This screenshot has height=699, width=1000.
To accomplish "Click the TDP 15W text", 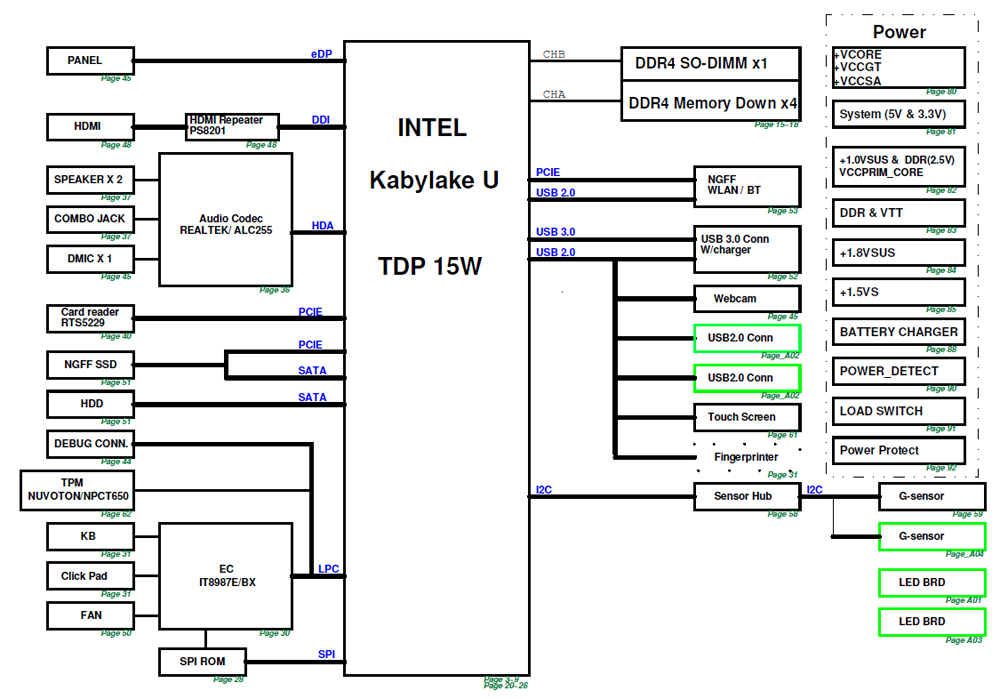I will pyautogui.click(x=430, y=267).
